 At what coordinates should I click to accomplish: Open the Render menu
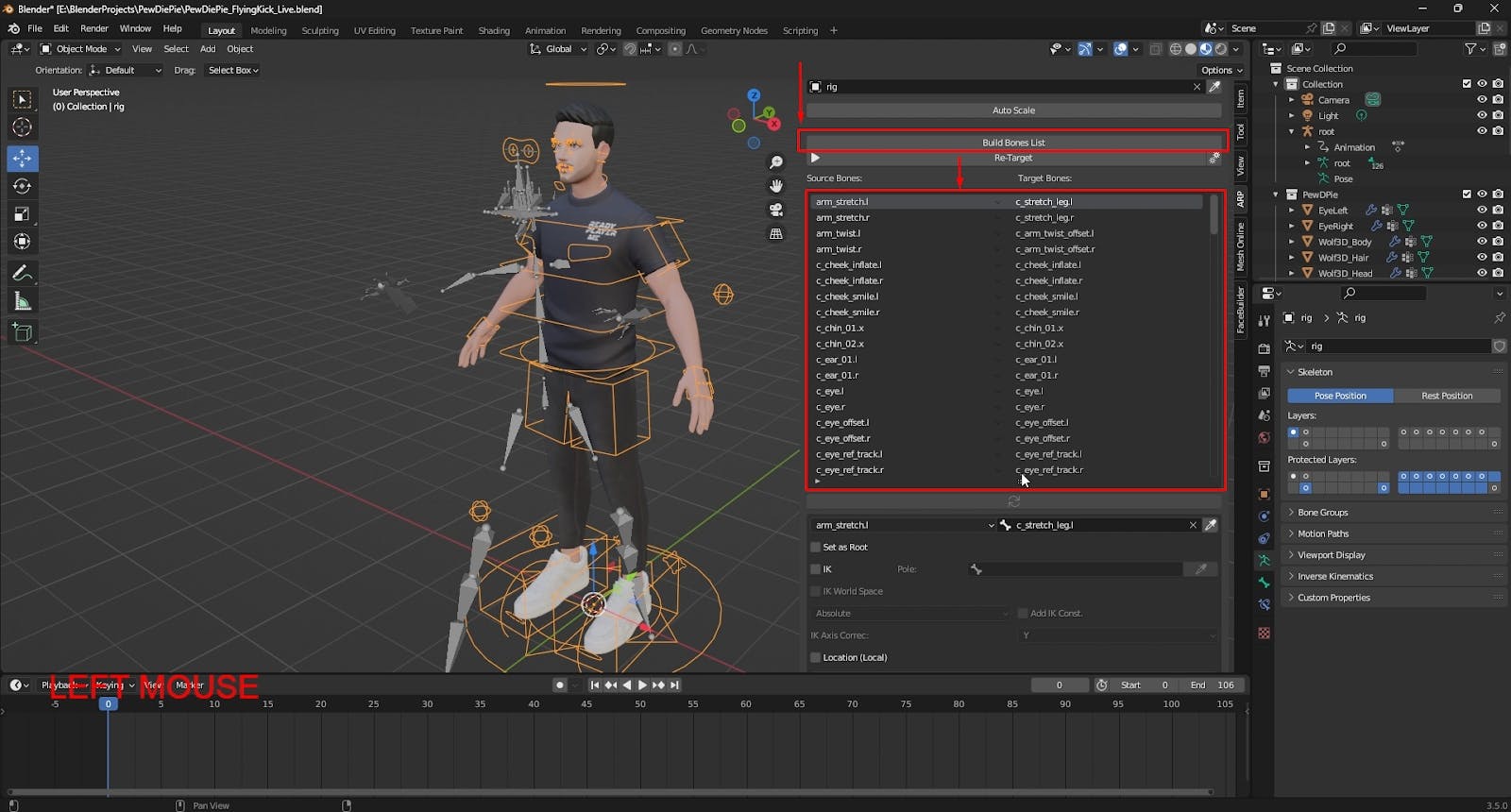click(93, 28)
